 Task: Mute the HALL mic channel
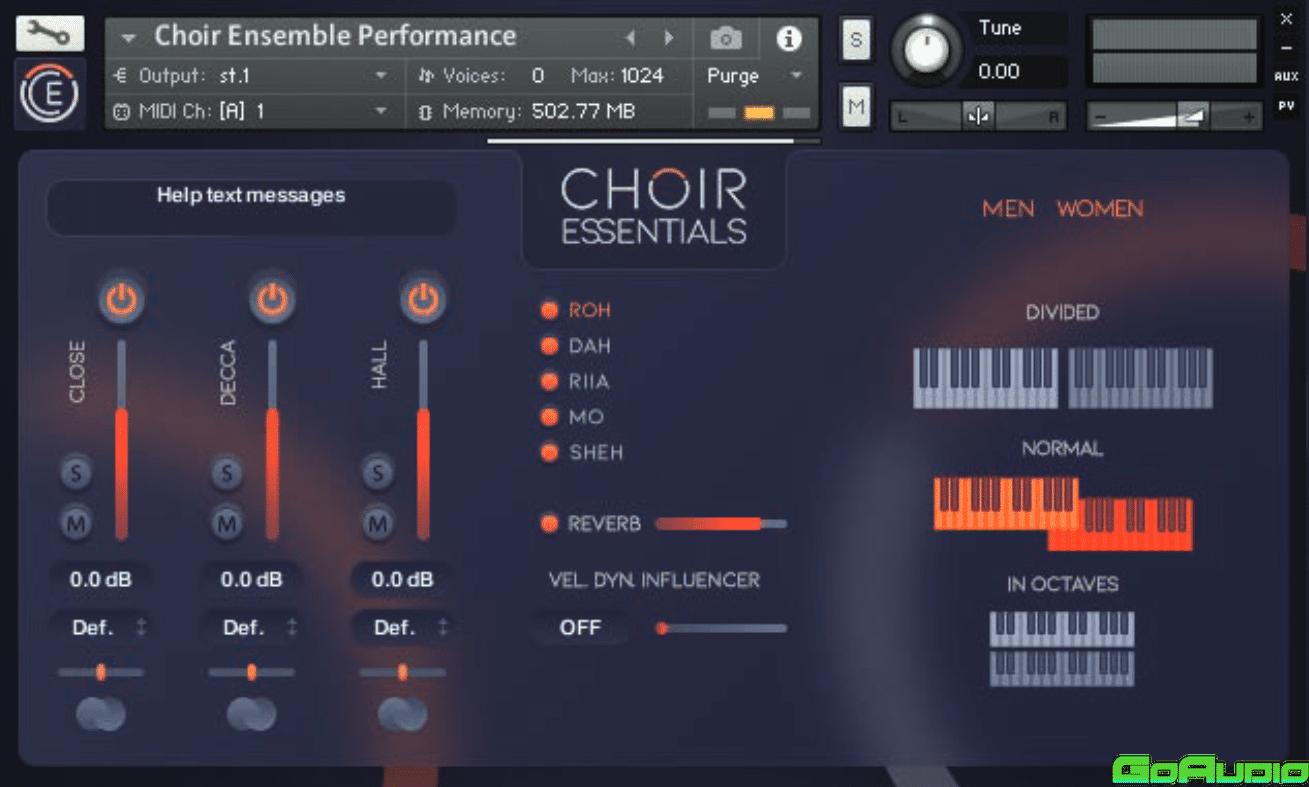pos(378,522)
